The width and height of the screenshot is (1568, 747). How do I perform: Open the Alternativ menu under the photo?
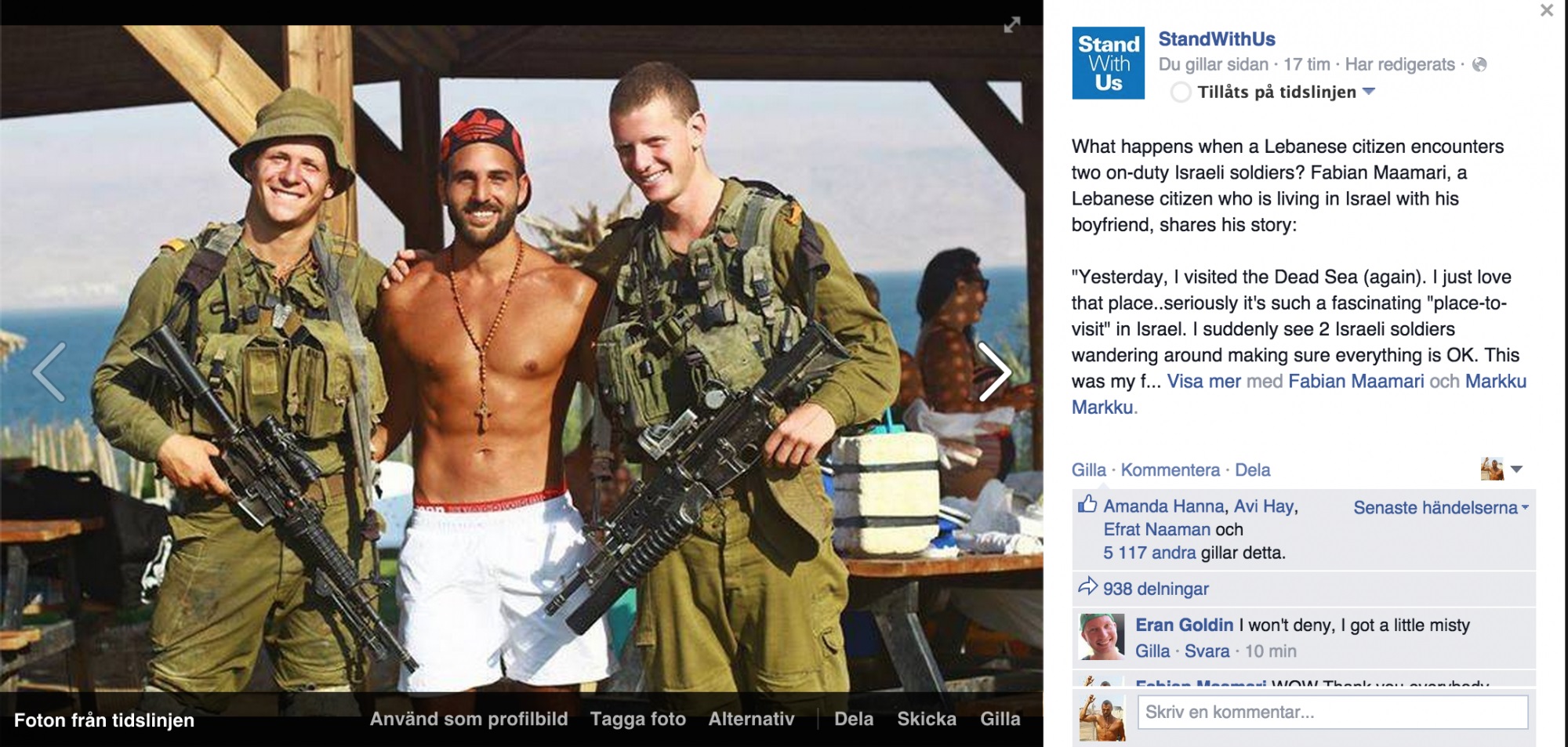751,719
